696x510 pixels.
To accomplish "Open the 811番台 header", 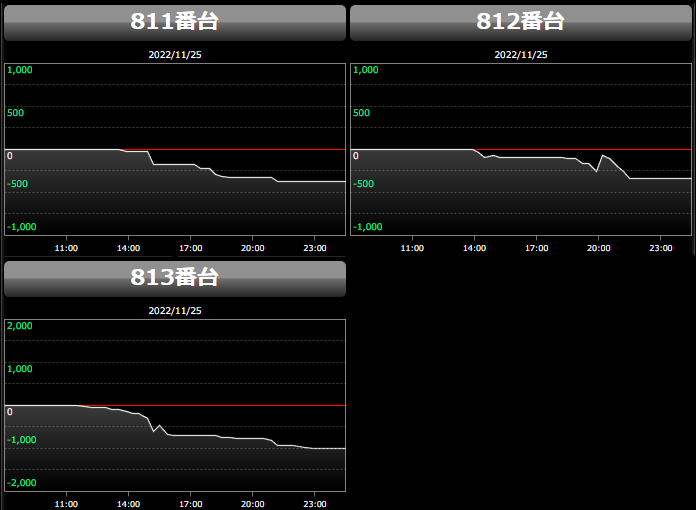I will [x=174, y=22].
